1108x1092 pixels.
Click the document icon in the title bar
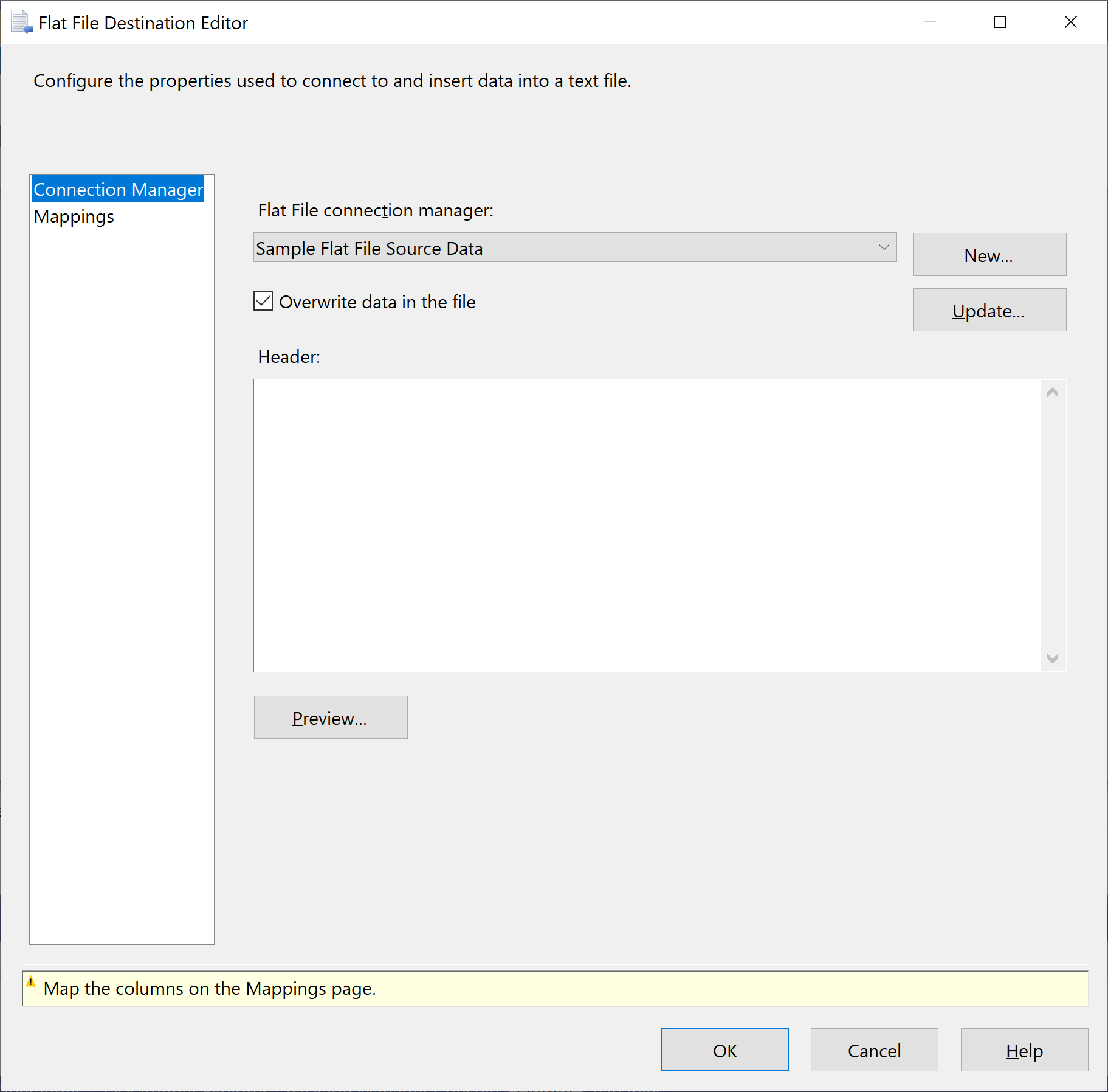[20, 22]
